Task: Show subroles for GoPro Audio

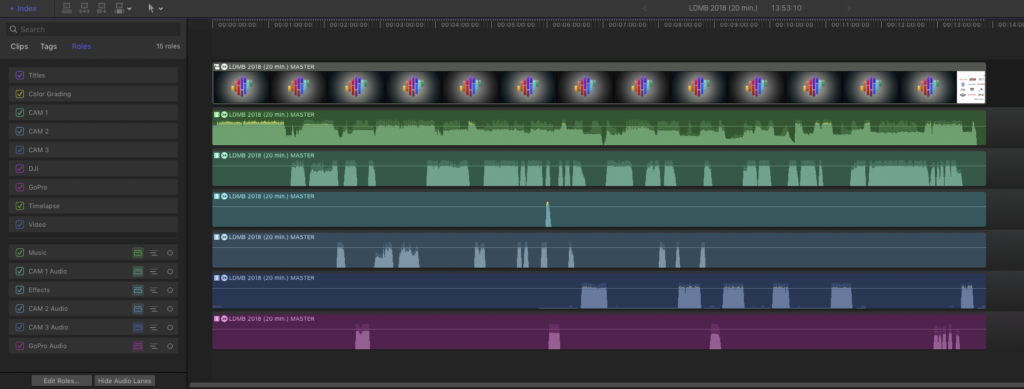Action: point(153,346)
